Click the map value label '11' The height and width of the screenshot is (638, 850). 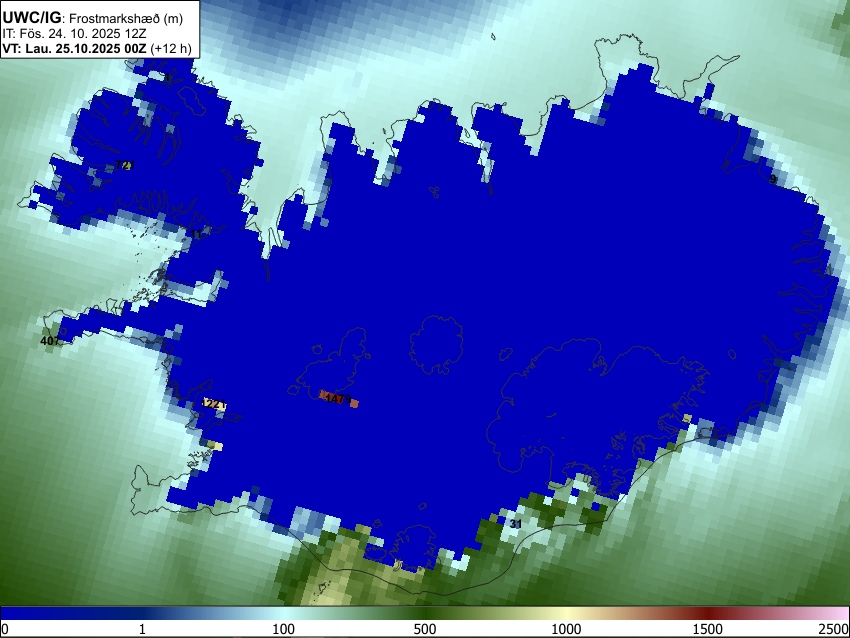197,235
